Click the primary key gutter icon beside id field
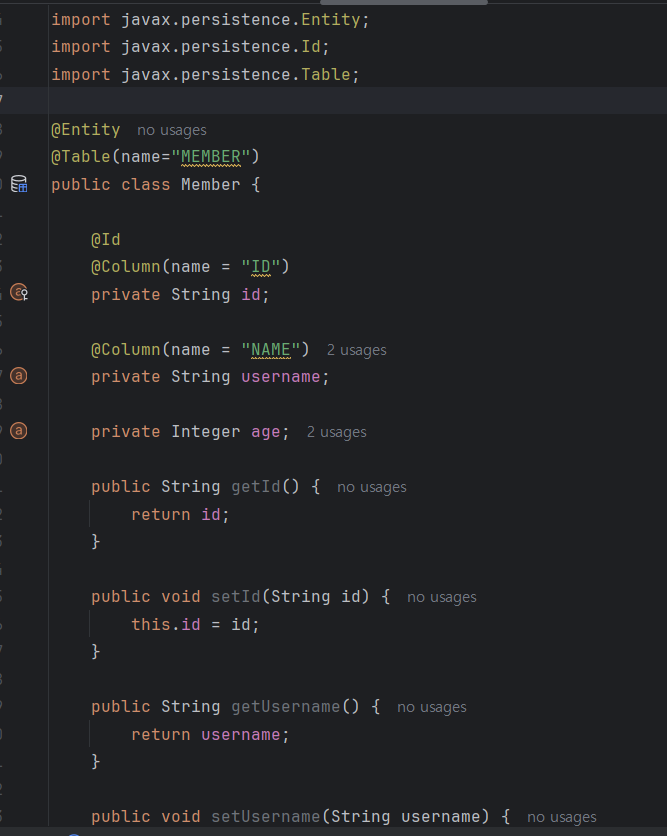The width and height of the screenshot is (667, 836). point(19,293)
